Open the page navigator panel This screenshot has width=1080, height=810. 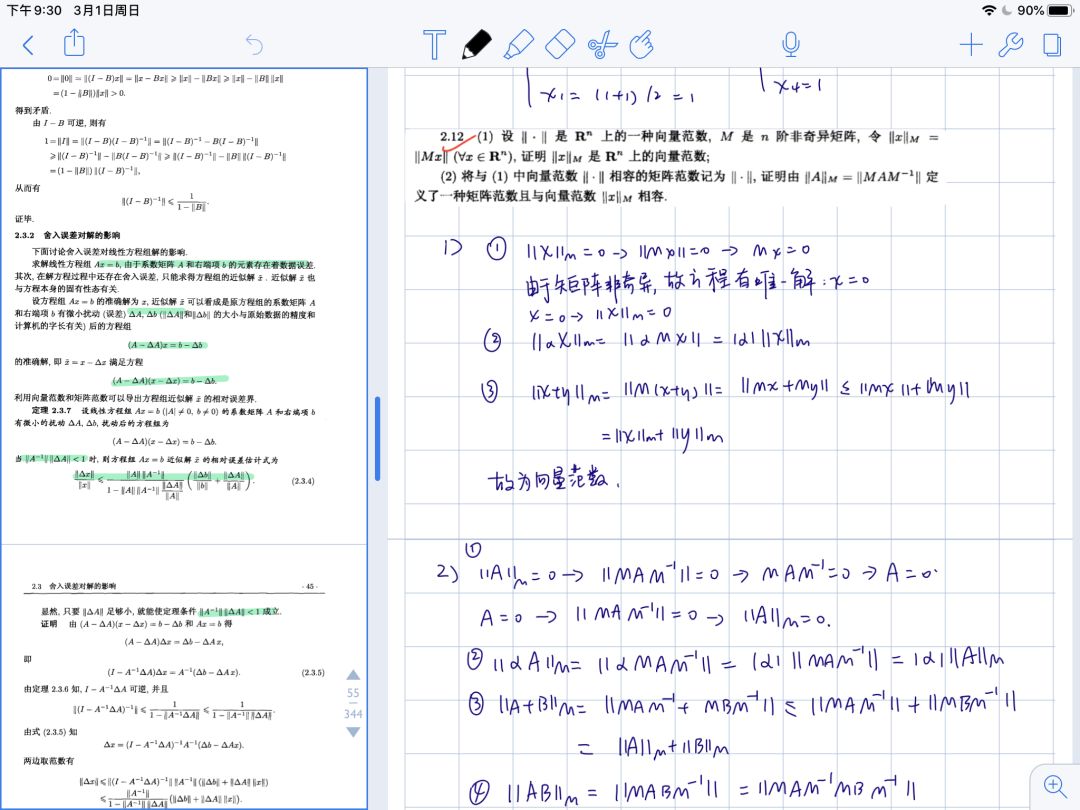[1051, 44]
